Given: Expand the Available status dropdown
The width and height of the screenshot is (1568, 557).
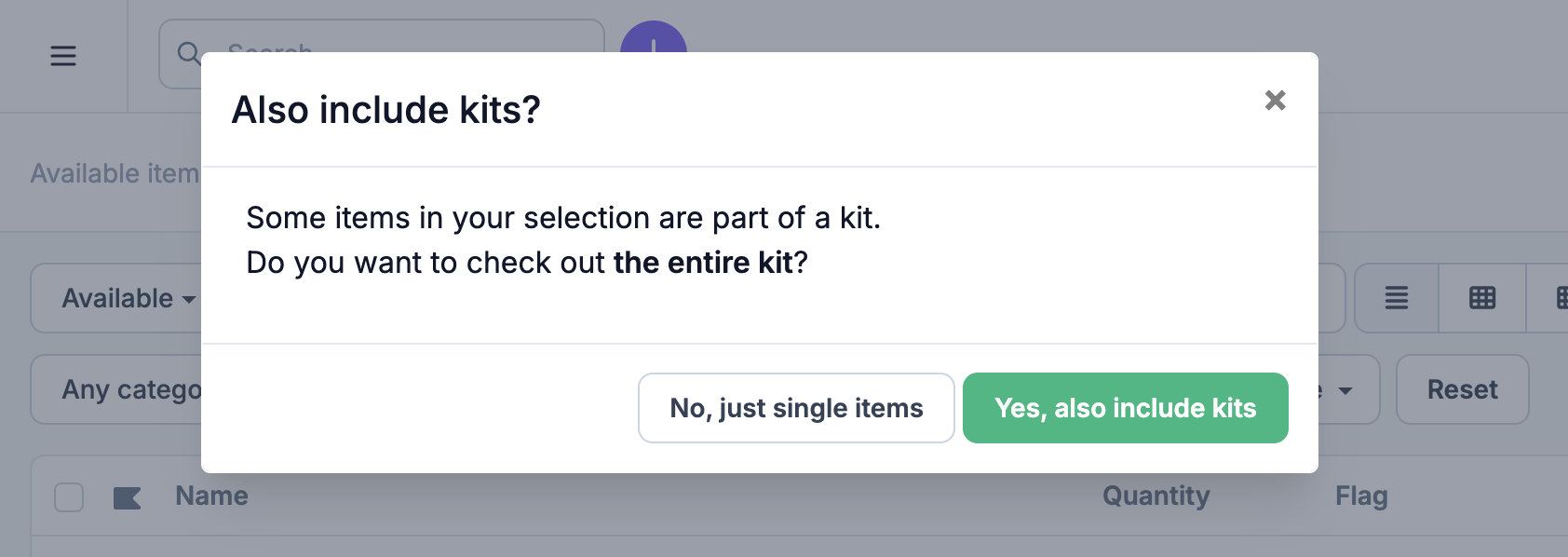Looking at the screenshot, I should pyautogui.click(x=117, y=298).
